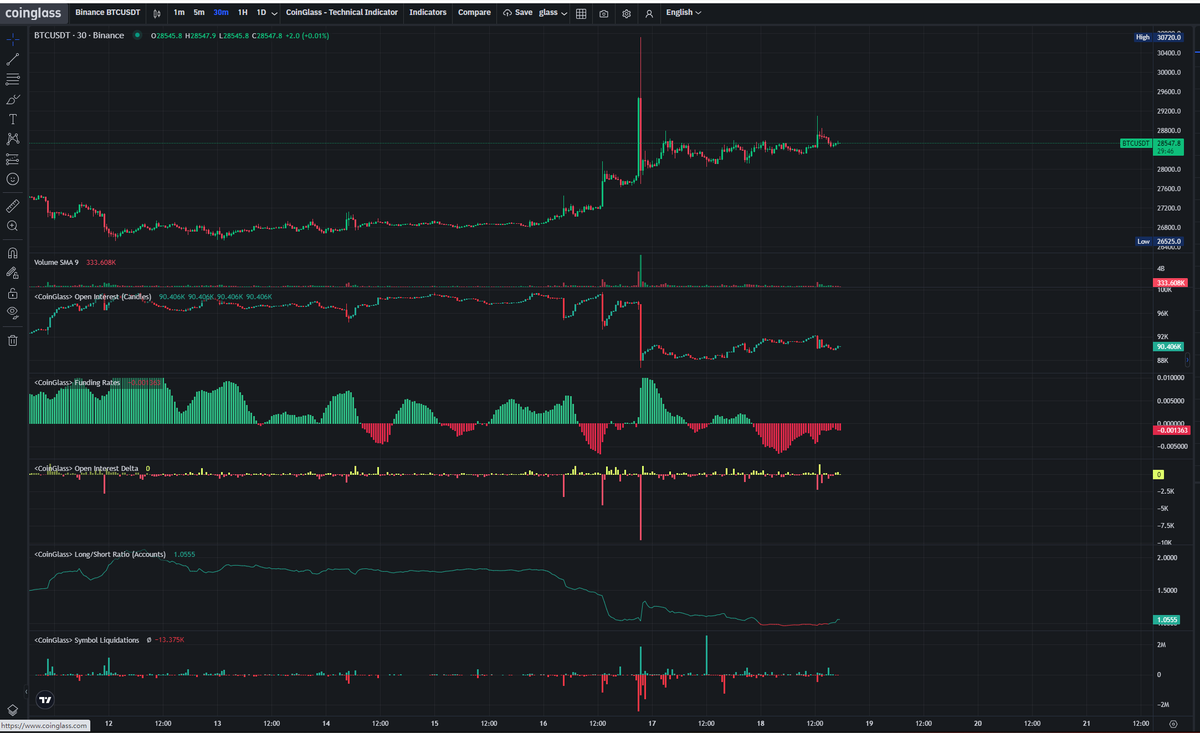Open the object tree layers icon
Image resolution: width=1200 pixels, height=733 pixels.
[x=12, y=709]
